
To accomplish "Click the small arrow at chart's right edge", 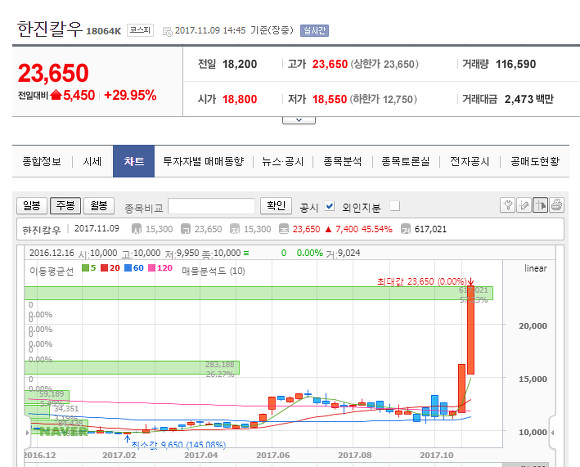I will (x=553, y=432).
